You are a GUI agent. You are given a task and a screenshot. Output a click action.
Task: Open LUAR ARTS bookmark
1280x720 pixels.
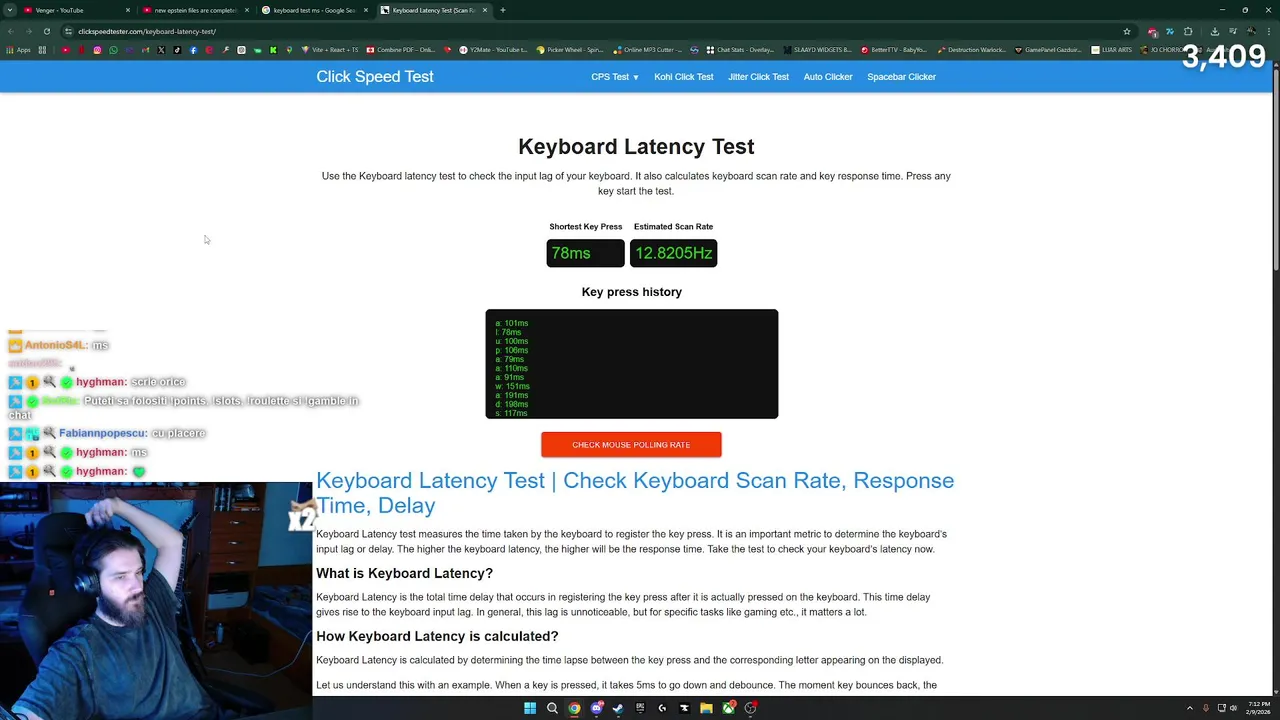pos(1112,50)
